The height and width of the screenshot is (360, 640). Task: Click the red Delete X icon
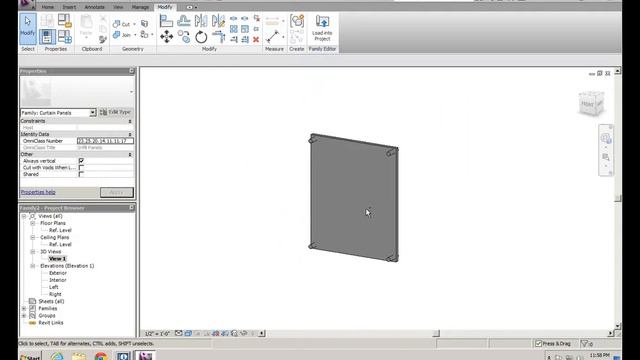pyautogui.click(x=256, y=40)
